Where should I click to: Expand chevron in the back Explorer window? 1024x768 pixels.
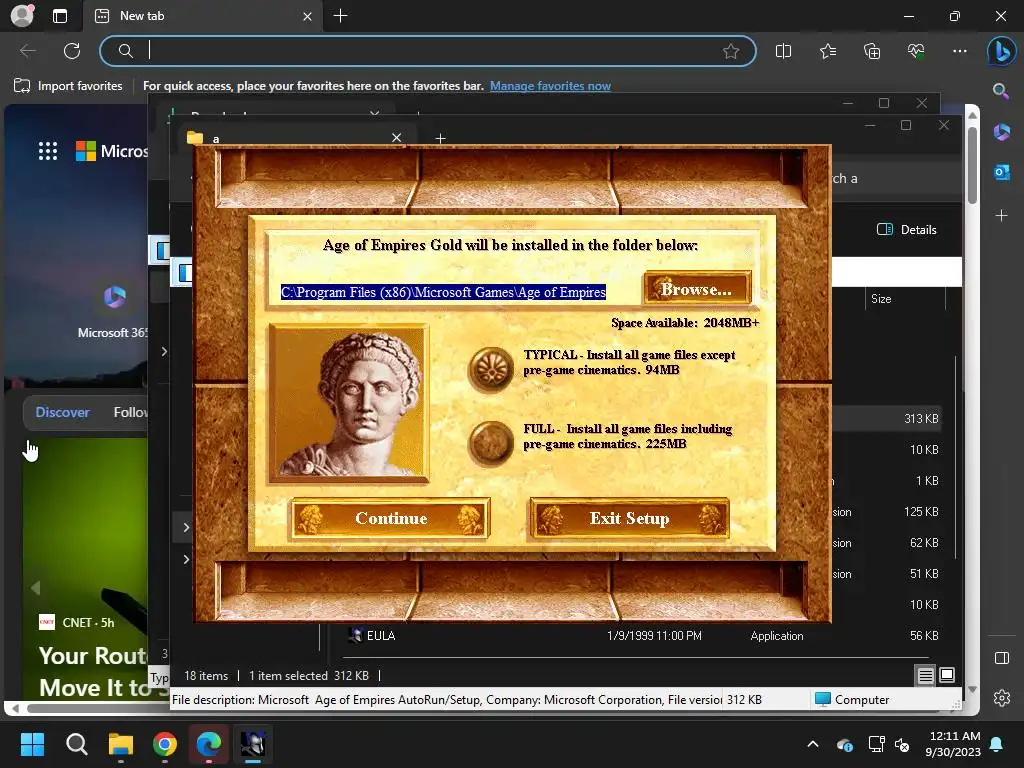click(x=164, y=351)
